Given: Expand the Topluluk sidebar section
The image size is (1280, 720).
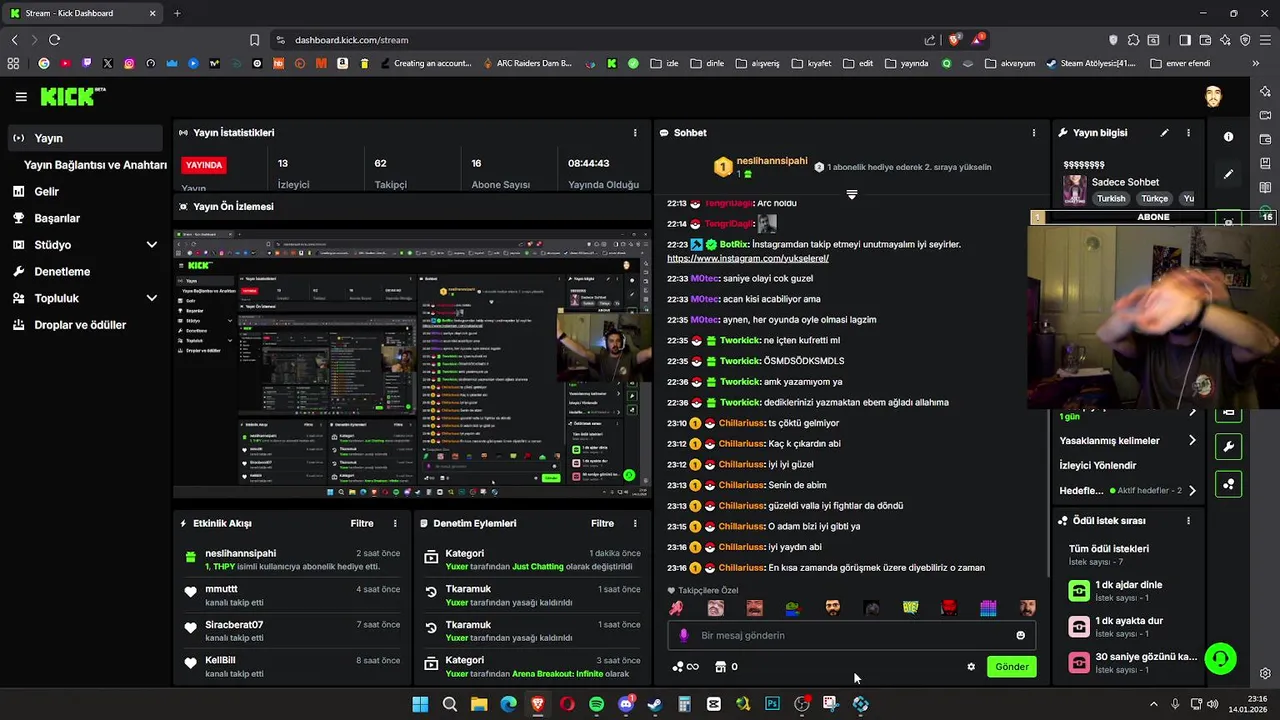Looking at the screenshot, I should pos(84,298).
